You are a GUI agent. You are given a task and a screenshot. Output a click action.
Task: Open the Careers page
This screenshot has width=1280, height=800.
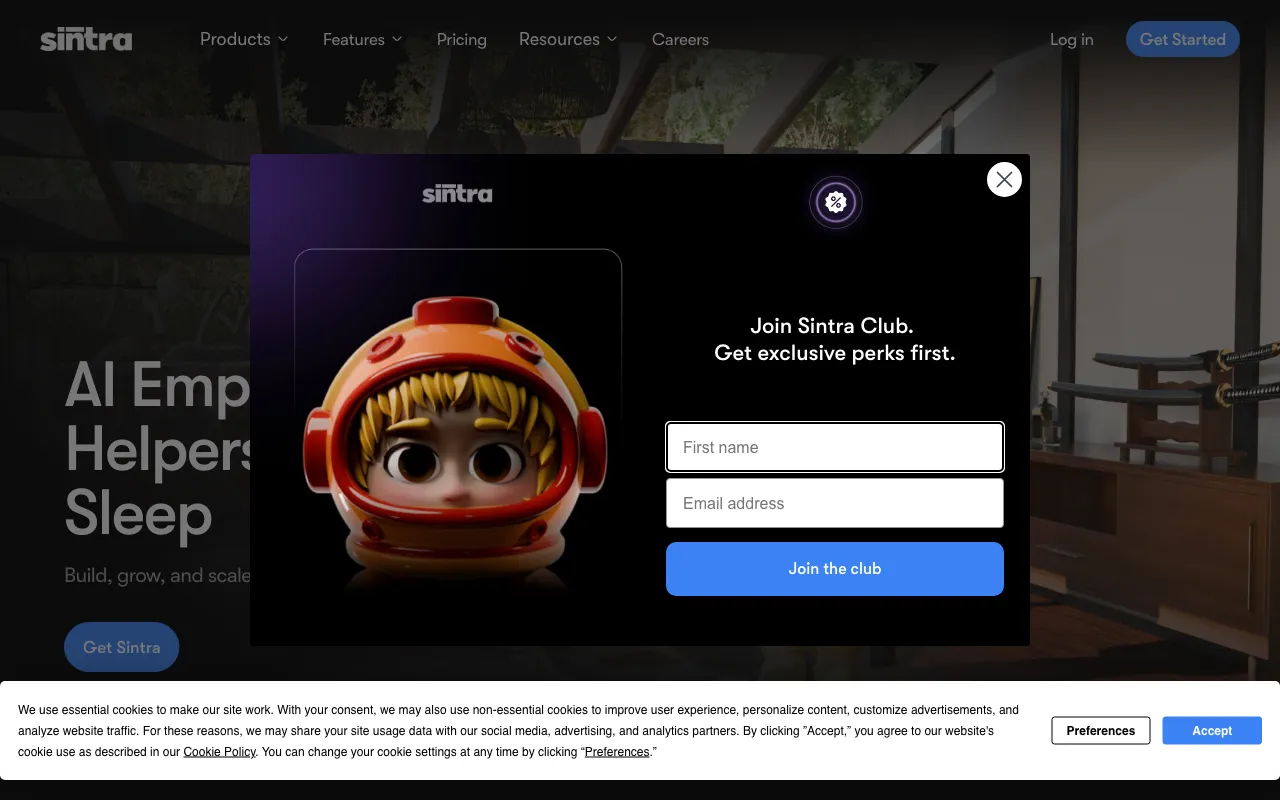point(680,39)
